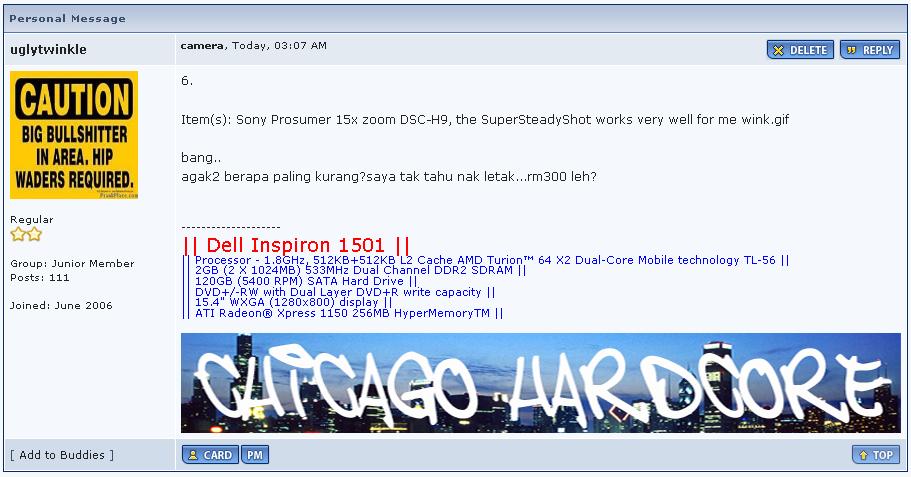Click the 'Personal Message' header text
This screenshot has width=911, height=477.
pos(67,19)
